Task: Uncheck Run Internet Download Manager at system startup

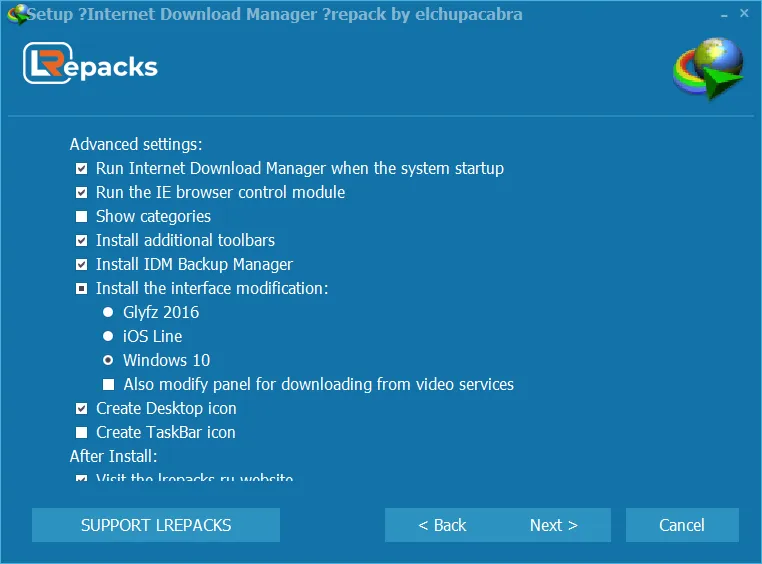Action: [82, 169]
